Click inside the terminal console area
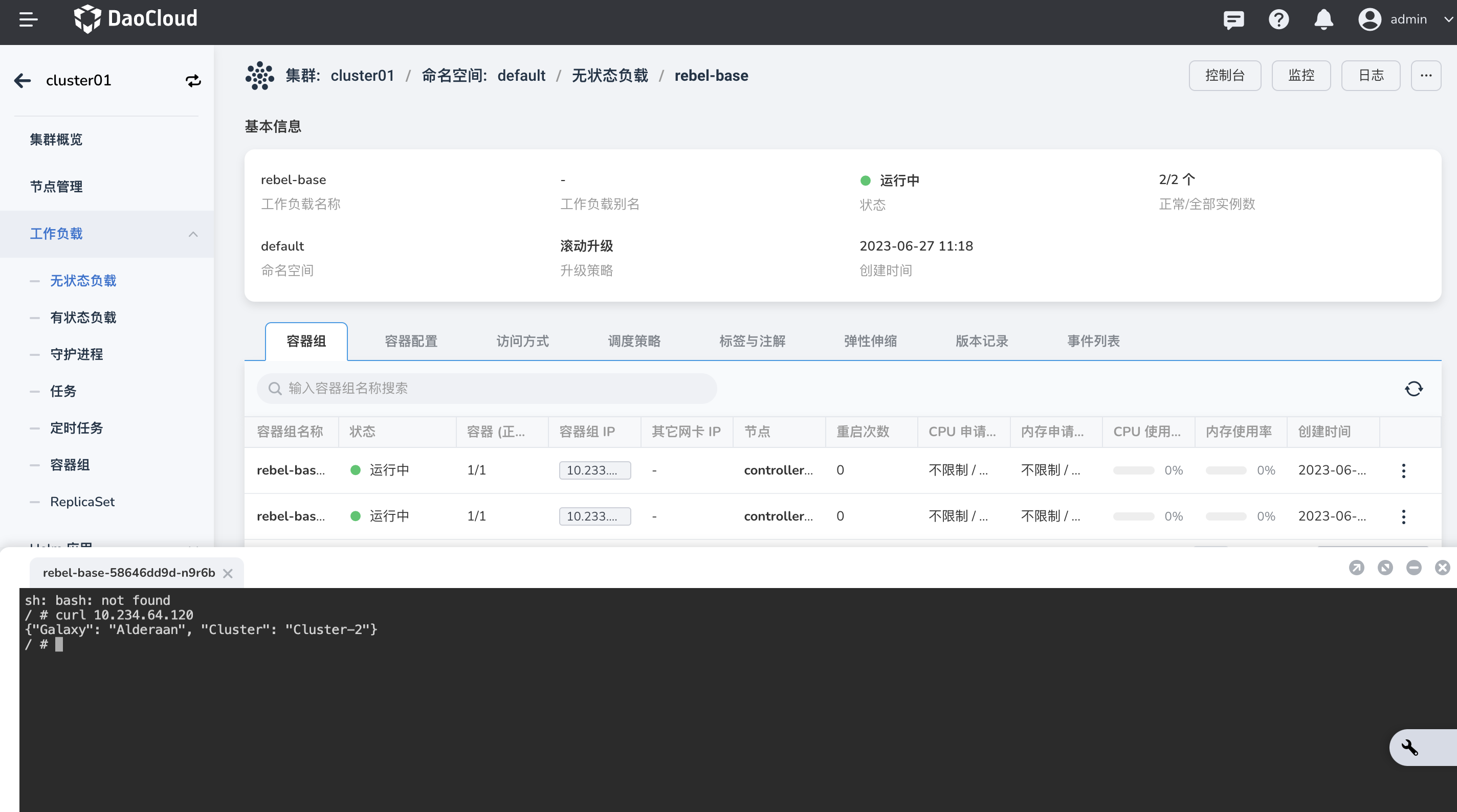The height and width of the screenshot is (812, 1457). (x=738, y=700)
